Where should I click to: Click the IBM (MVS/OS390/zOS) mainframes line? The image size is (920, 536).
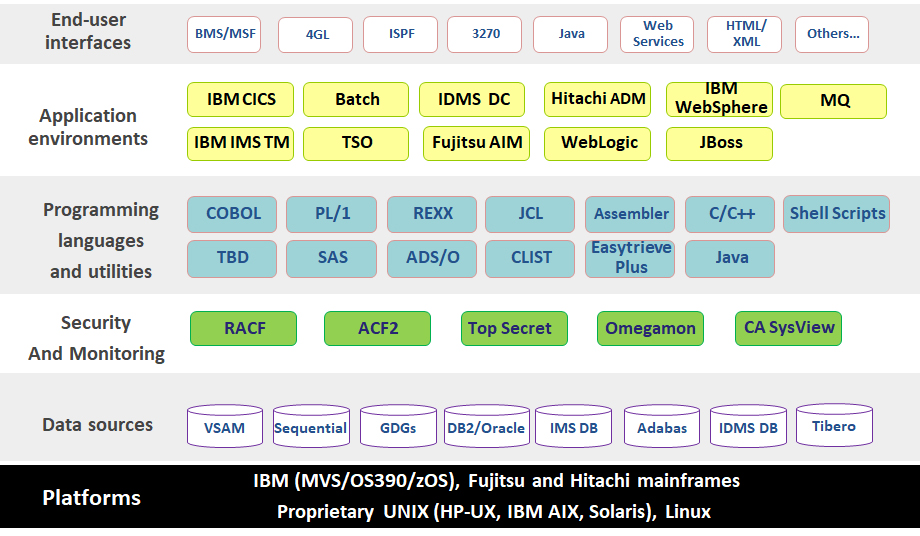pos(496,481)
